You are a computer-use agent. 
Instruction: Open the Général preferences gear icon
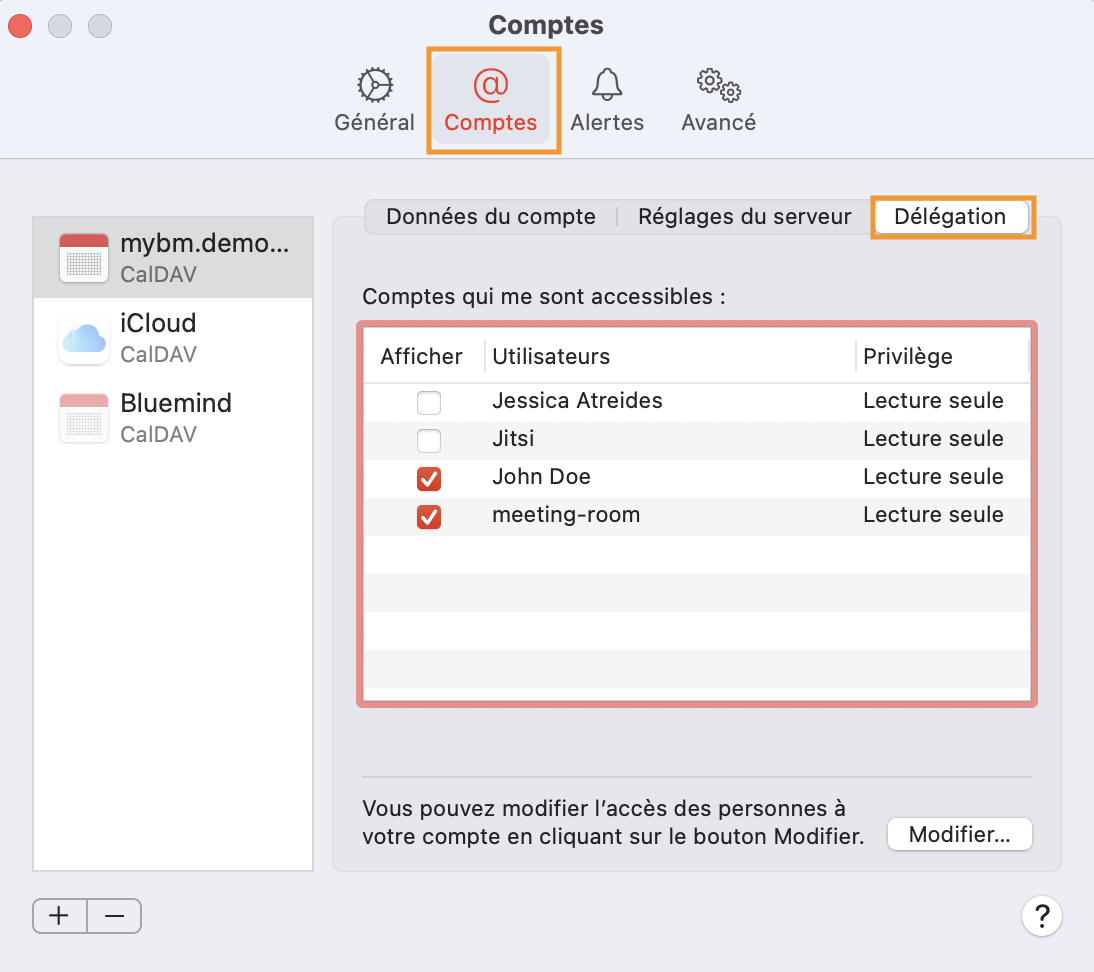(x=374, y=86)
